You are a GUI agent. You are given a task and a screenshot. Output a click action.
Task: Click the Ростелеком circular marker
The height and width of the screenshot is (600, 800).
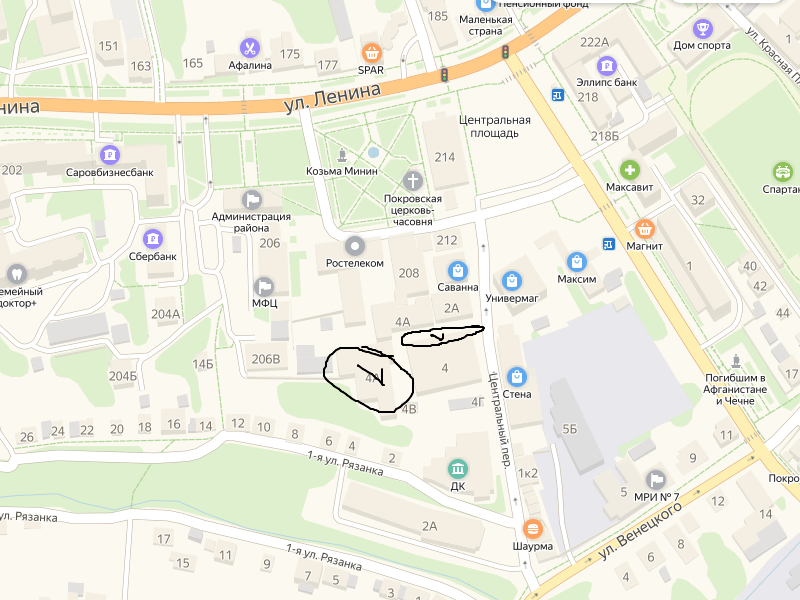[355, 246]
